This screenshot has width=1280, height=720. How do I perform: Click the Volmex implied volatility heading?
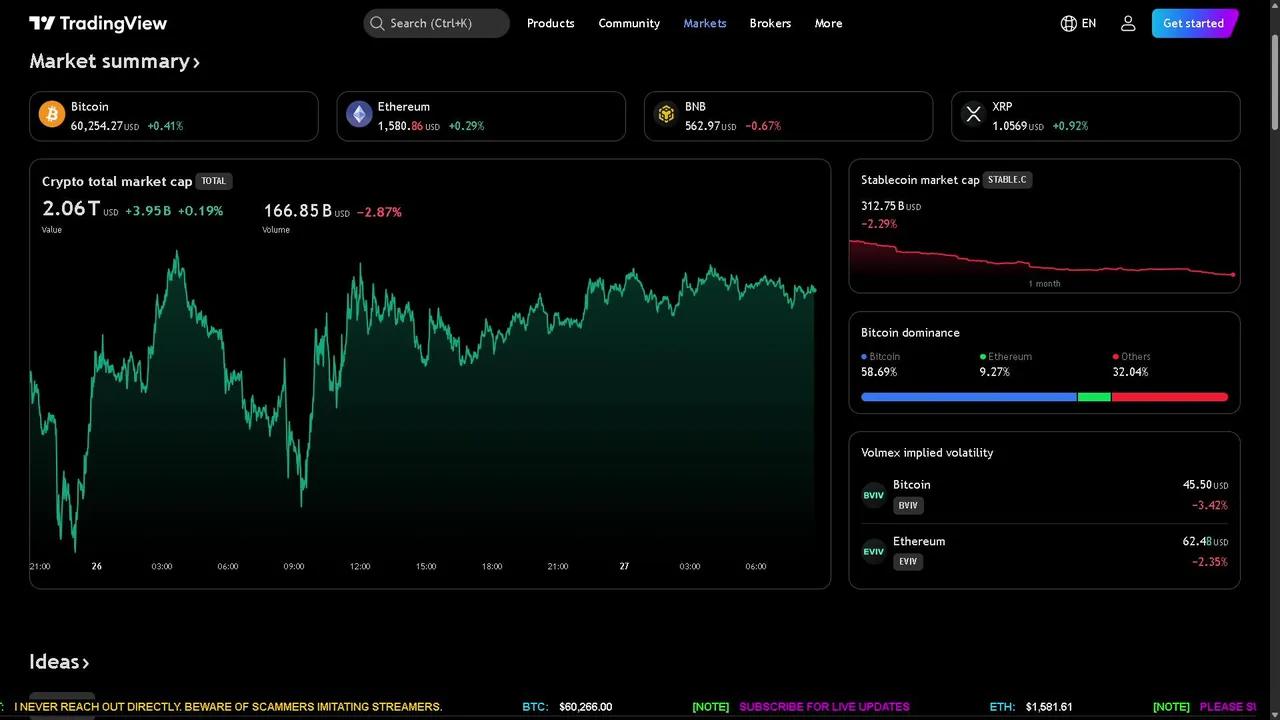[927, 453]
